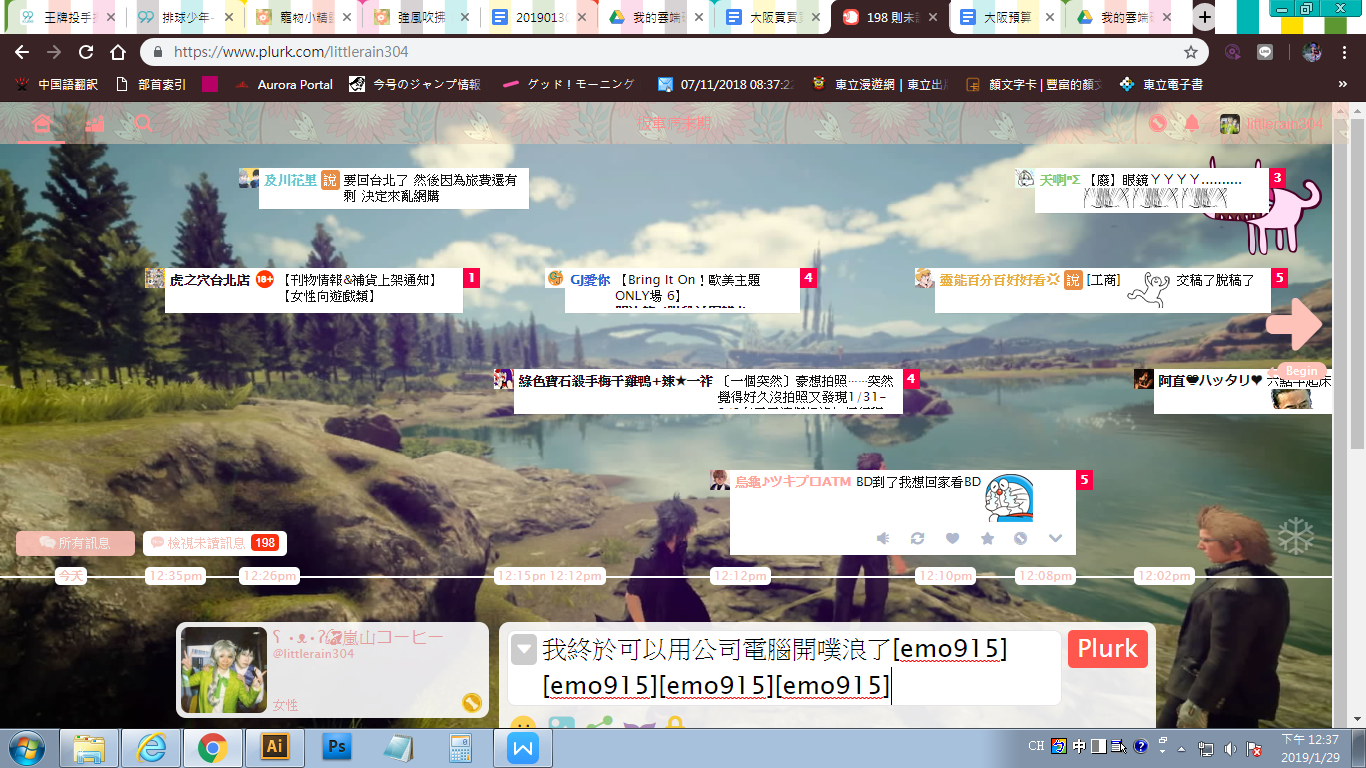1366x768 pixels.
Task: Show 所有訊息 all messages filter
Action: point(75,543)
